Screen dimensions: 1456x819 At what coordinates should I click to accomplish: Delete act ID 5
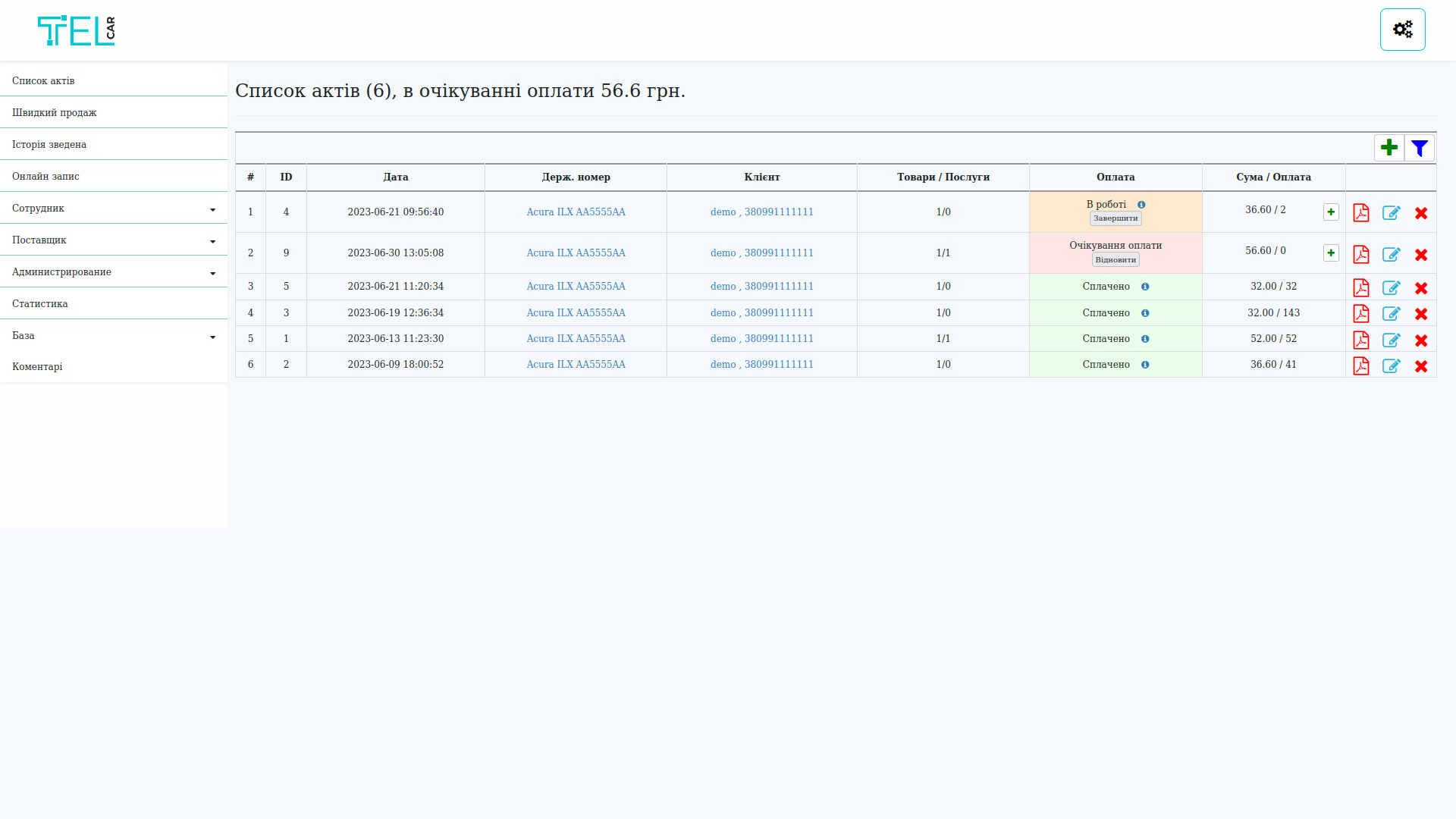point(1421,288)
